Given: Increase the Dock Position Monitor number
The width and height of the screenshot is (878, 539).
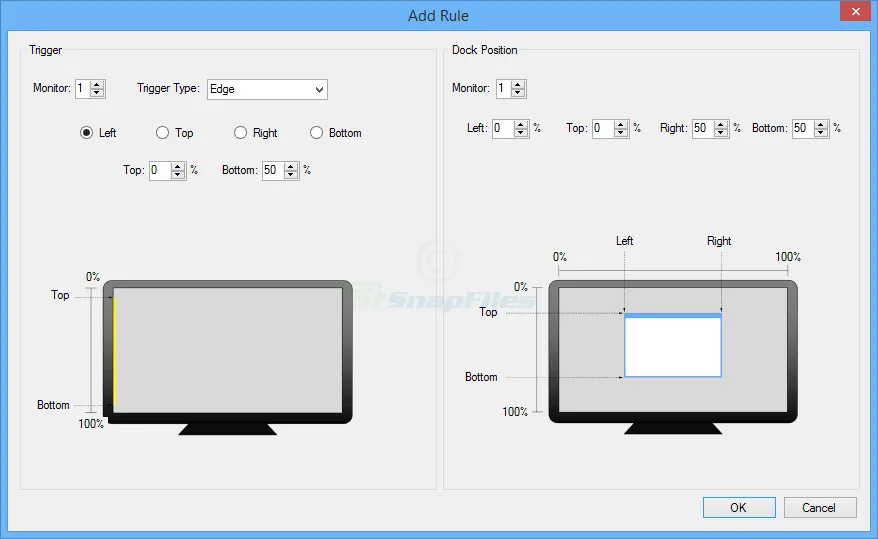Looking at the screenshot, I should (x=518, y=85).
